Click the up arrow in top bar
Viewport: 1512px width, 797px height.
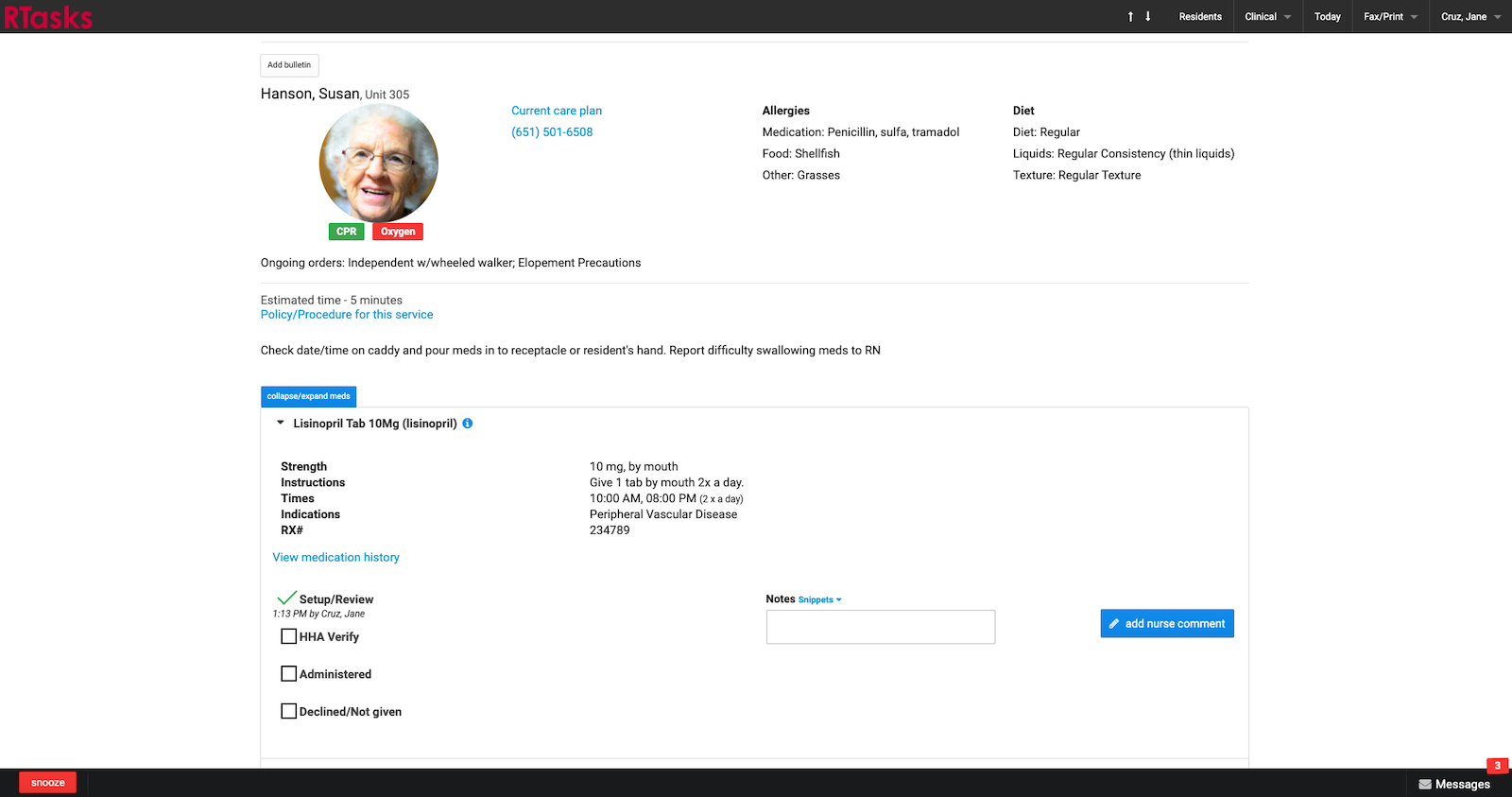pos(1130,17)
